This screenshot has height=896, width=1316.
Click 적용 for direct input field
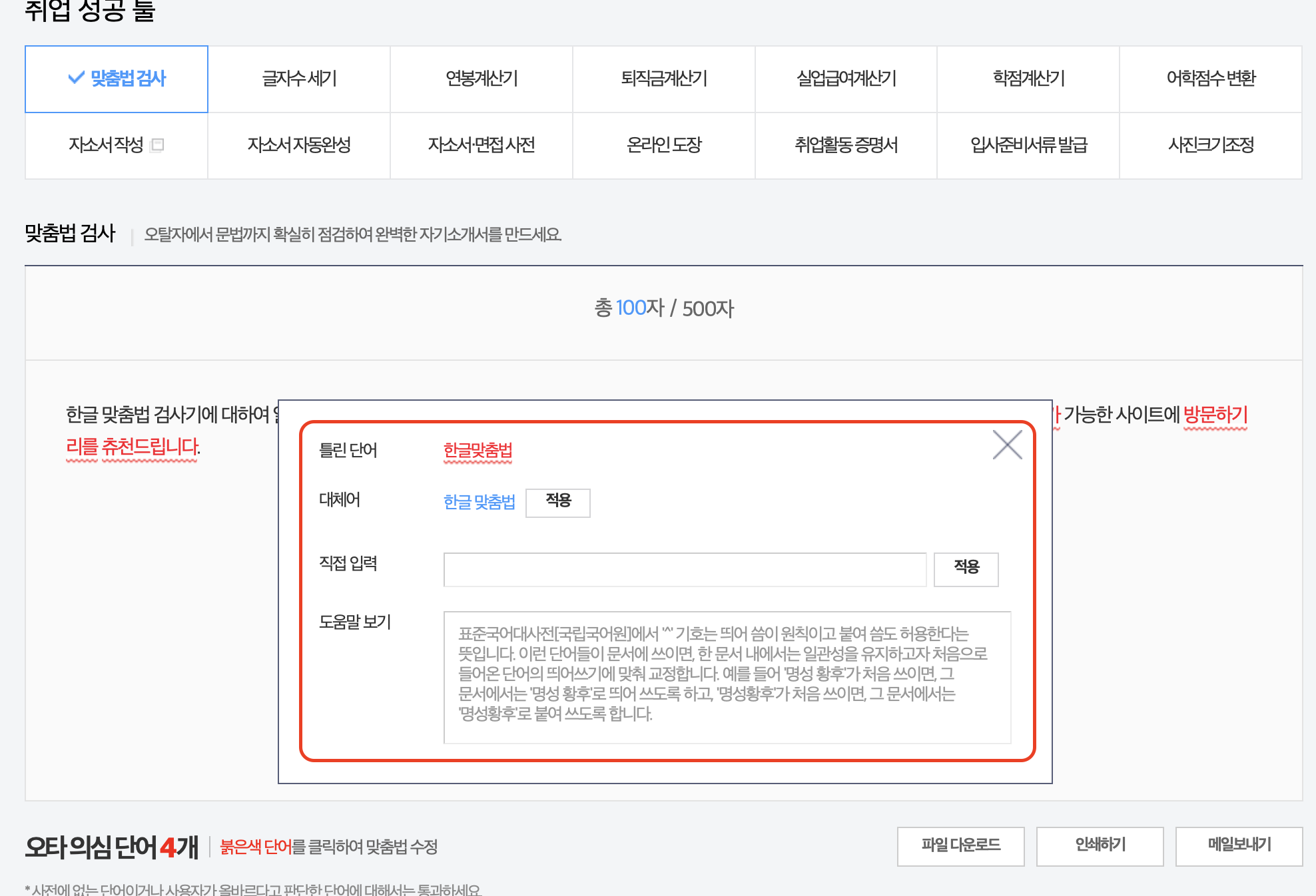(x=966, y=567)
